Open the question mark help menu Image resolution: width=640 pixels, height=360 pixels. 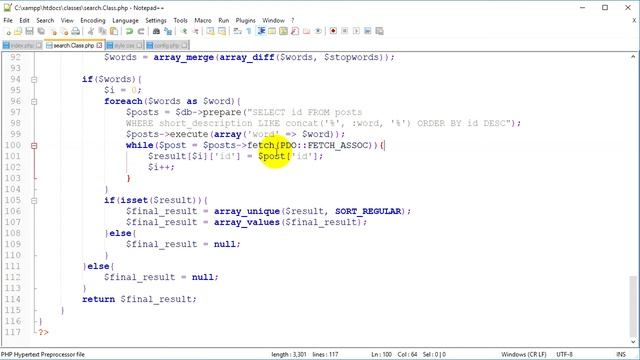[292, 20]
